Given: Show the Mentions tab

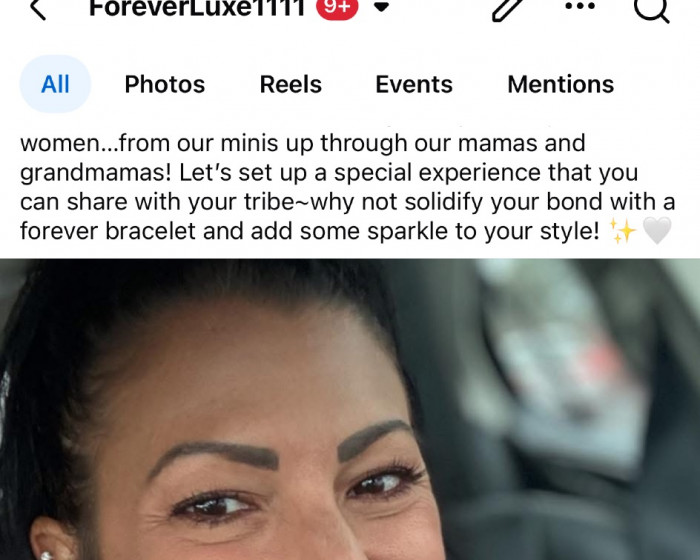Looking at the screenshot, I should [561, 84].
